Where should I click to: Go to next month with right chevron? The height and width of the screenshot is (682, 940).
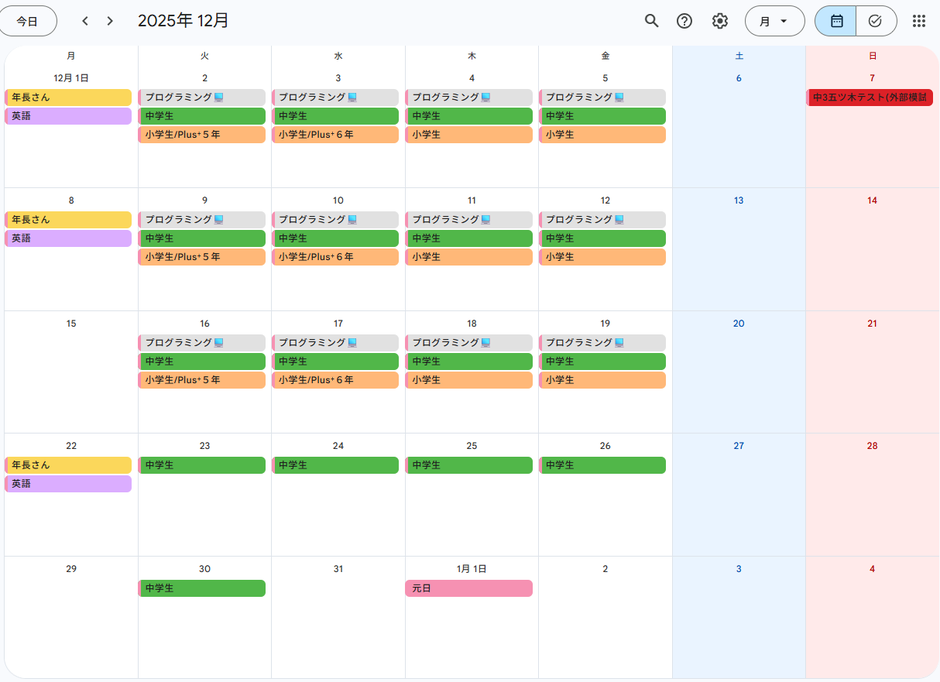(x=110, y=21)
